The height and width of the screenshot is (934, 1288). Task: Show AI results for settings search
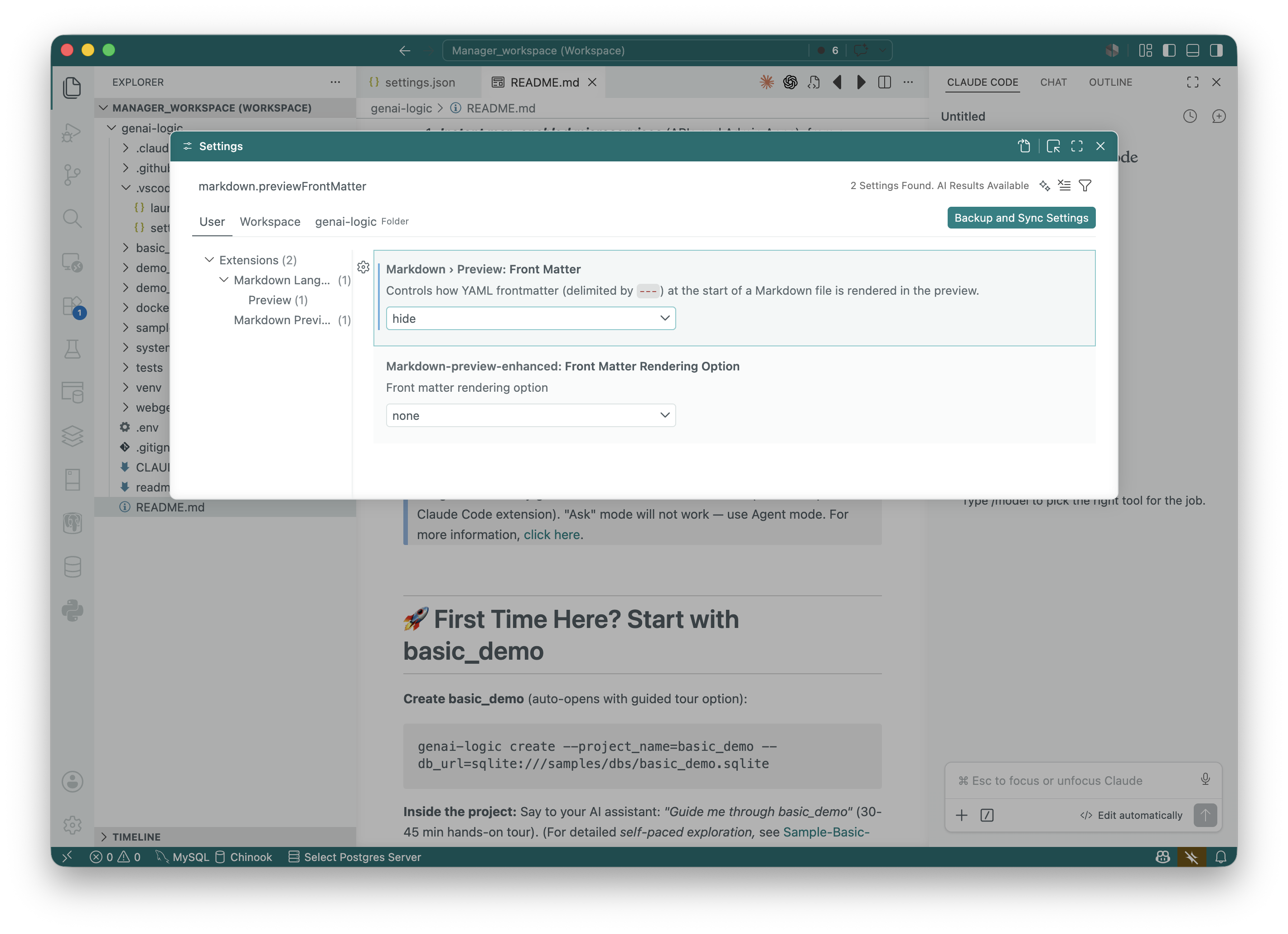[1044, 186]
